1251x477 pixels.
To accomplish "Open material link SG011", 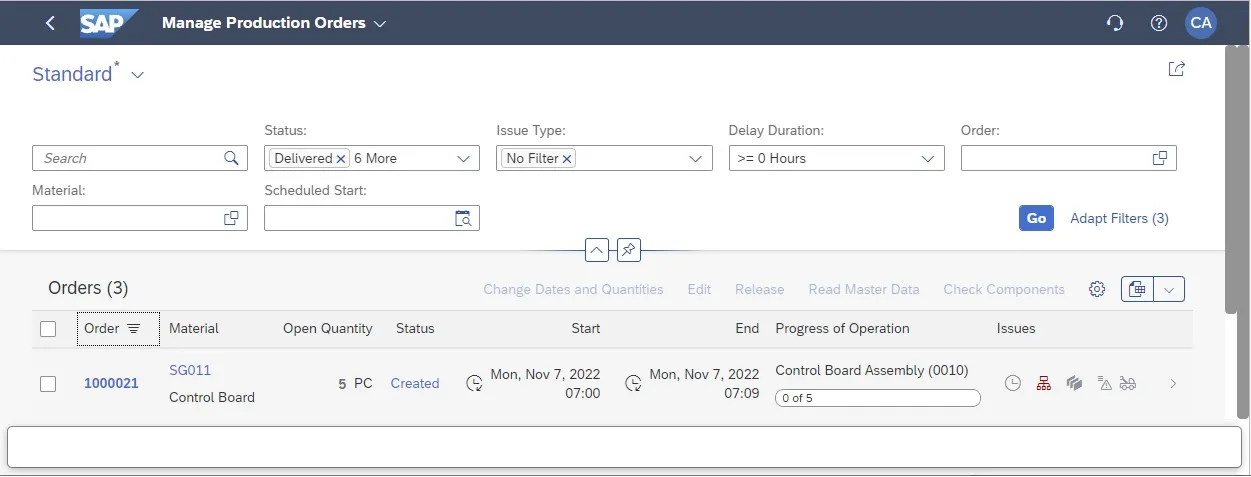I will [x=190, y=370].
